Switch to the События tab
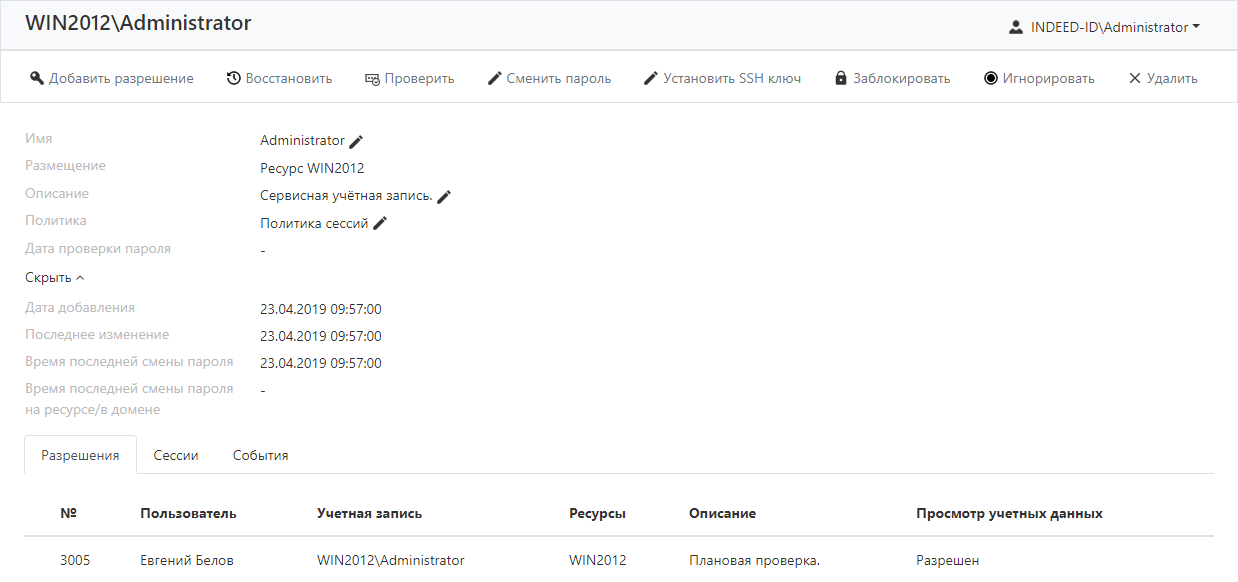Screen dimensions: 1238x582 click(x=260, y=455)
